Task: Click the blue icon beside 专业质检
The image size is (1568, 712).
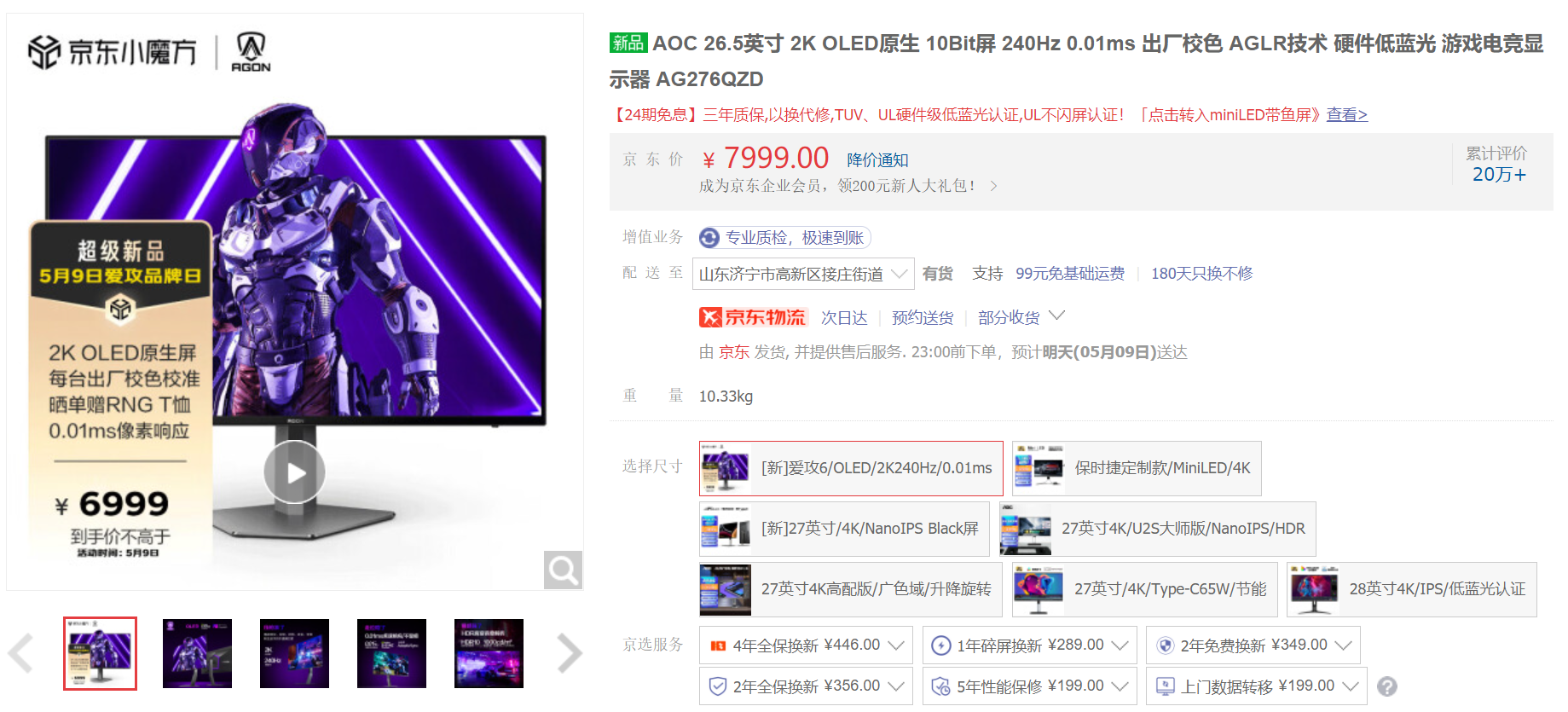Action: click(x=709, y=238)
